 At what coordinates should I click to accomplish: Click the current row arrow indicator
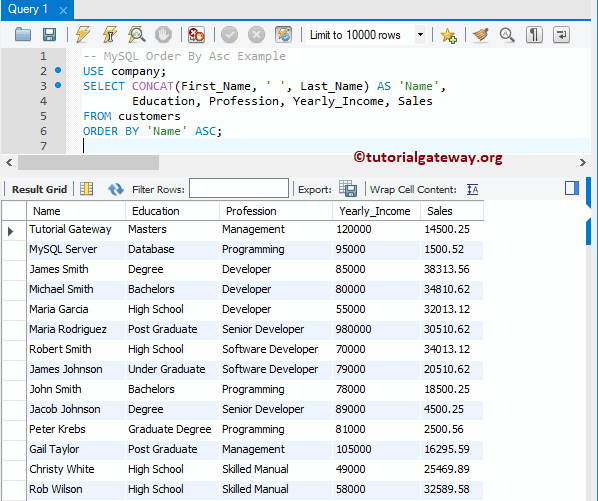click(x=11, y=231)
